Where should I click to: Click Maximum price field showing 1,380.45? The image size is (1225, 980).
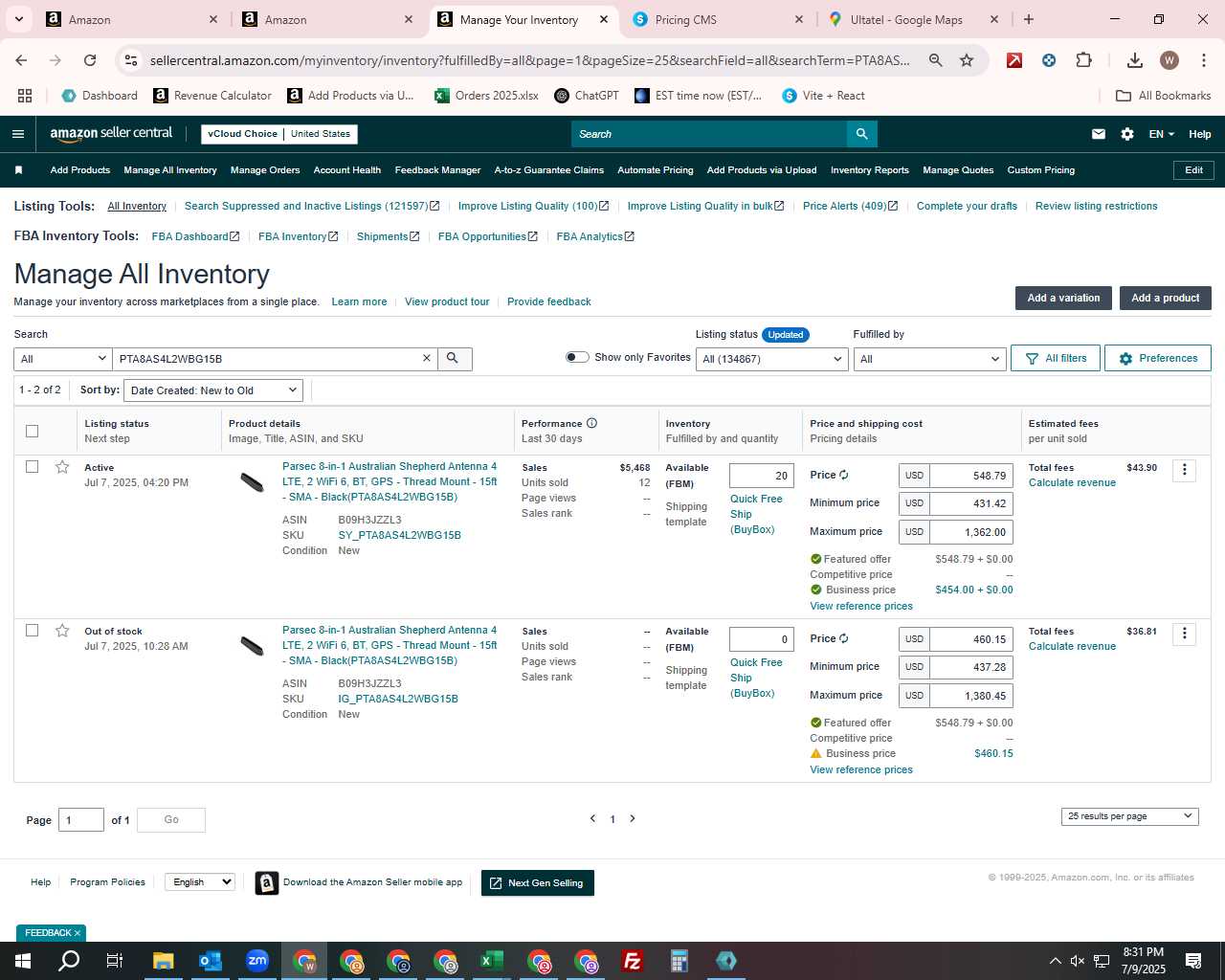point(970,696)
